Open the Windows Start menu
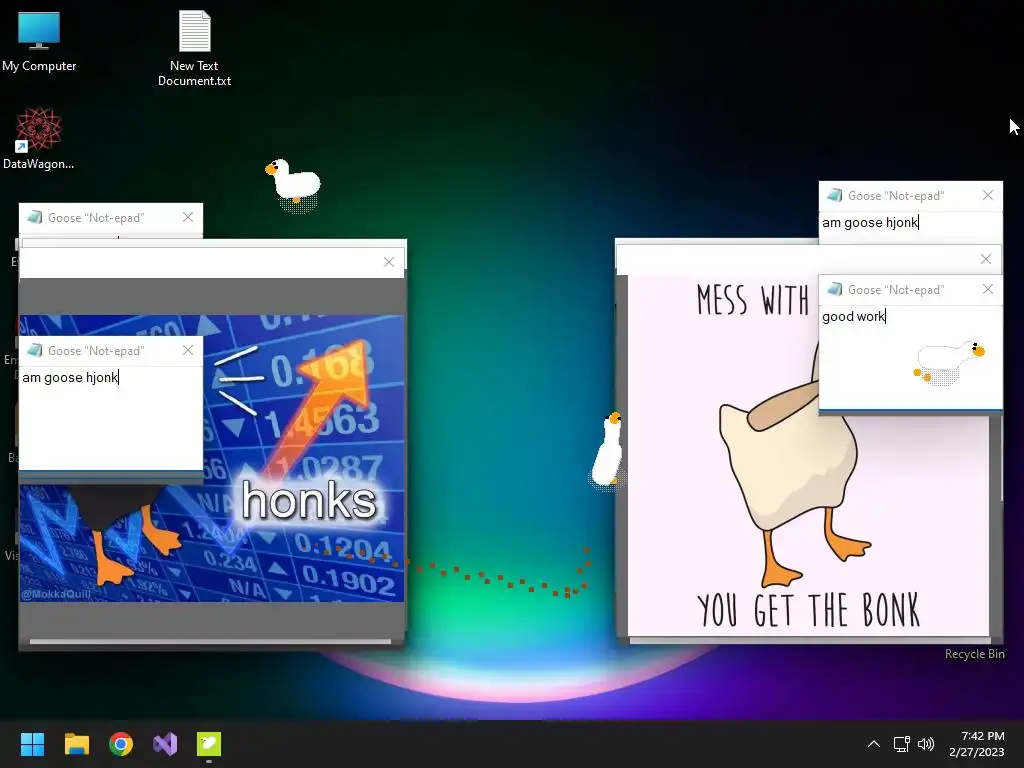Viewport: 1024px width, 768px height. click(32, 744)
